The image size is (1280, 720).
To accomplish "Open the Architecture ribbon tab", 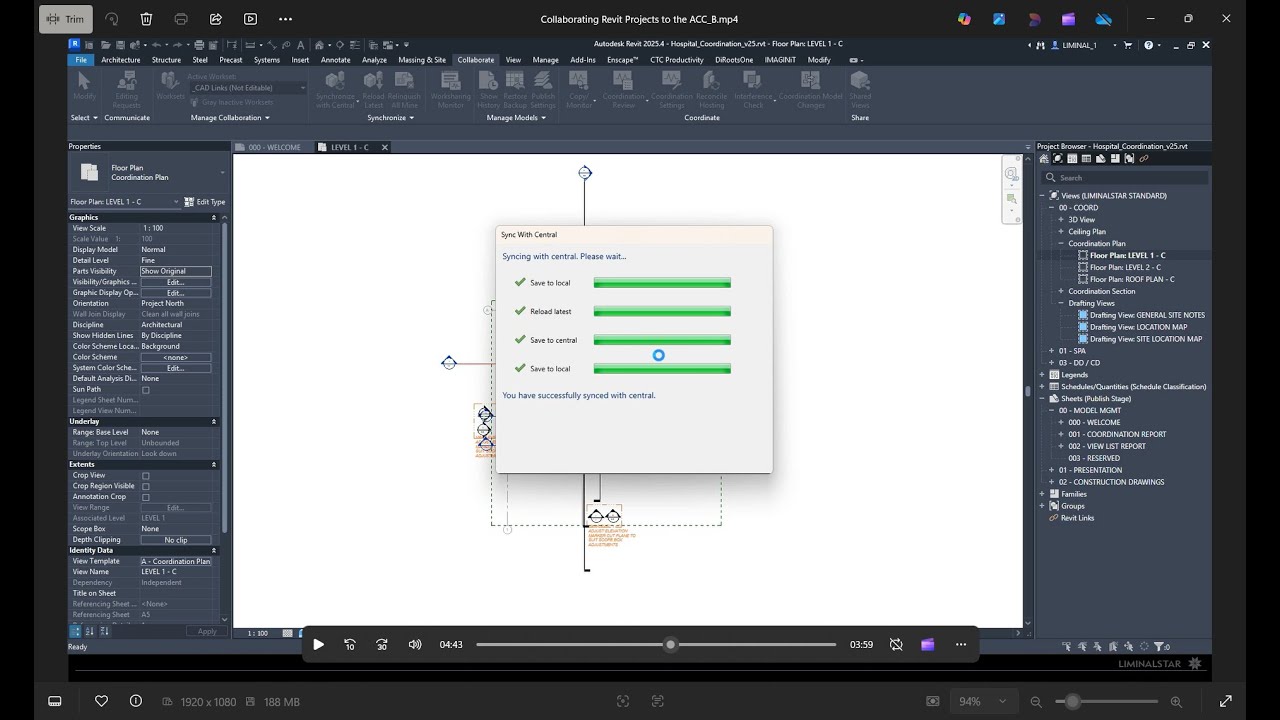I will (121, 60).
